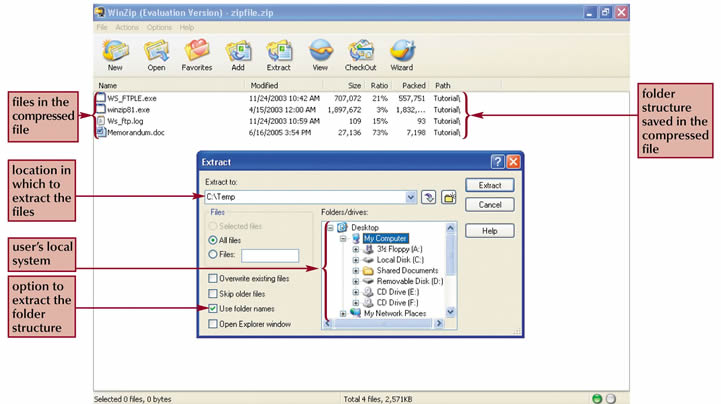This screenshot has height=404, width=721.
Task: Click the My Network Places icon
Action: [355, 313]
